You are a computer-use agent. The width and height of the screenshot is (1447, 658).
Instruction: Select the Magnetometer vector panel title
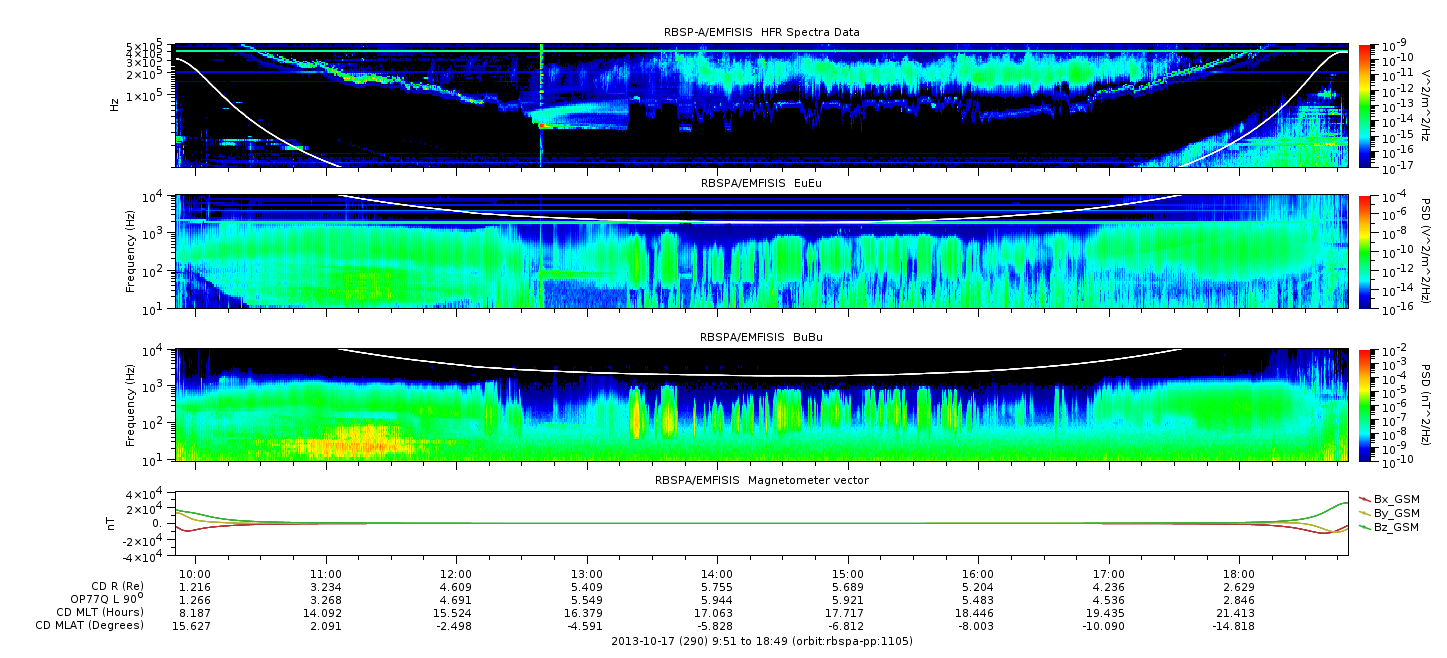coord(761,481)
